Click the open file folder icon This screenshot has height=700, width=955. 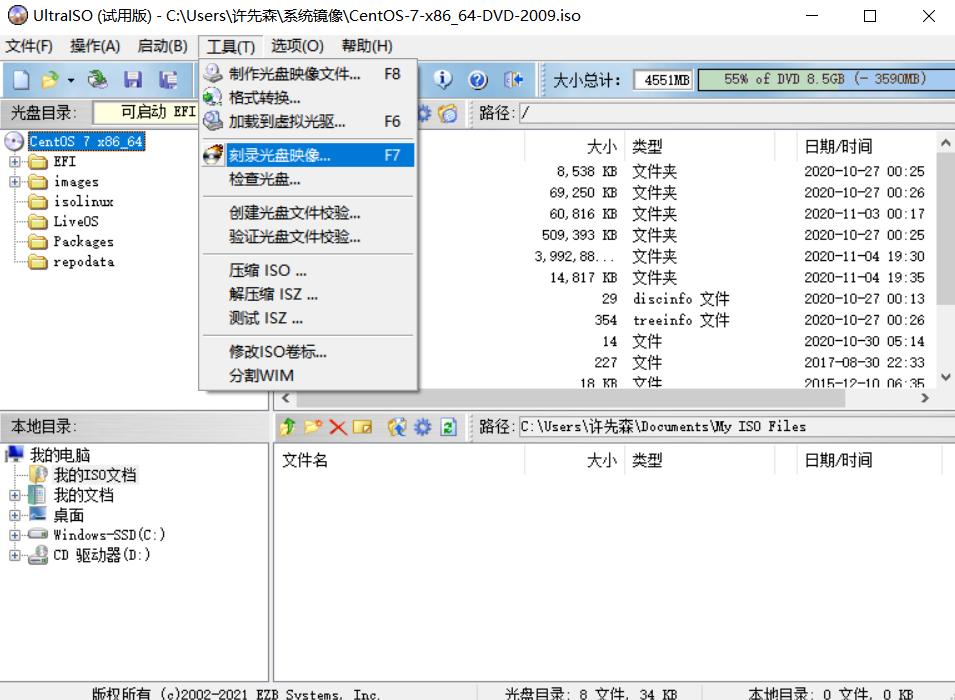[x=50, y=79]
